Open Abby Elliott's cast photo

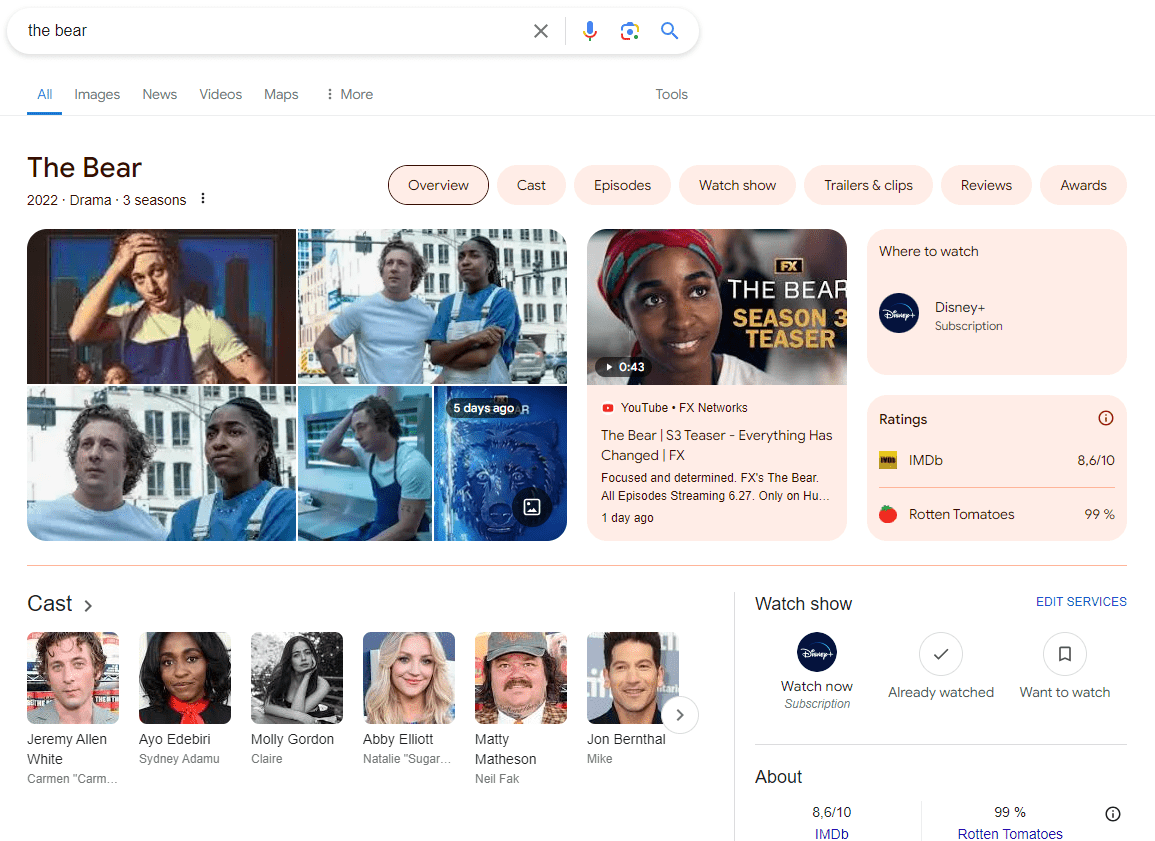(409, 678)
